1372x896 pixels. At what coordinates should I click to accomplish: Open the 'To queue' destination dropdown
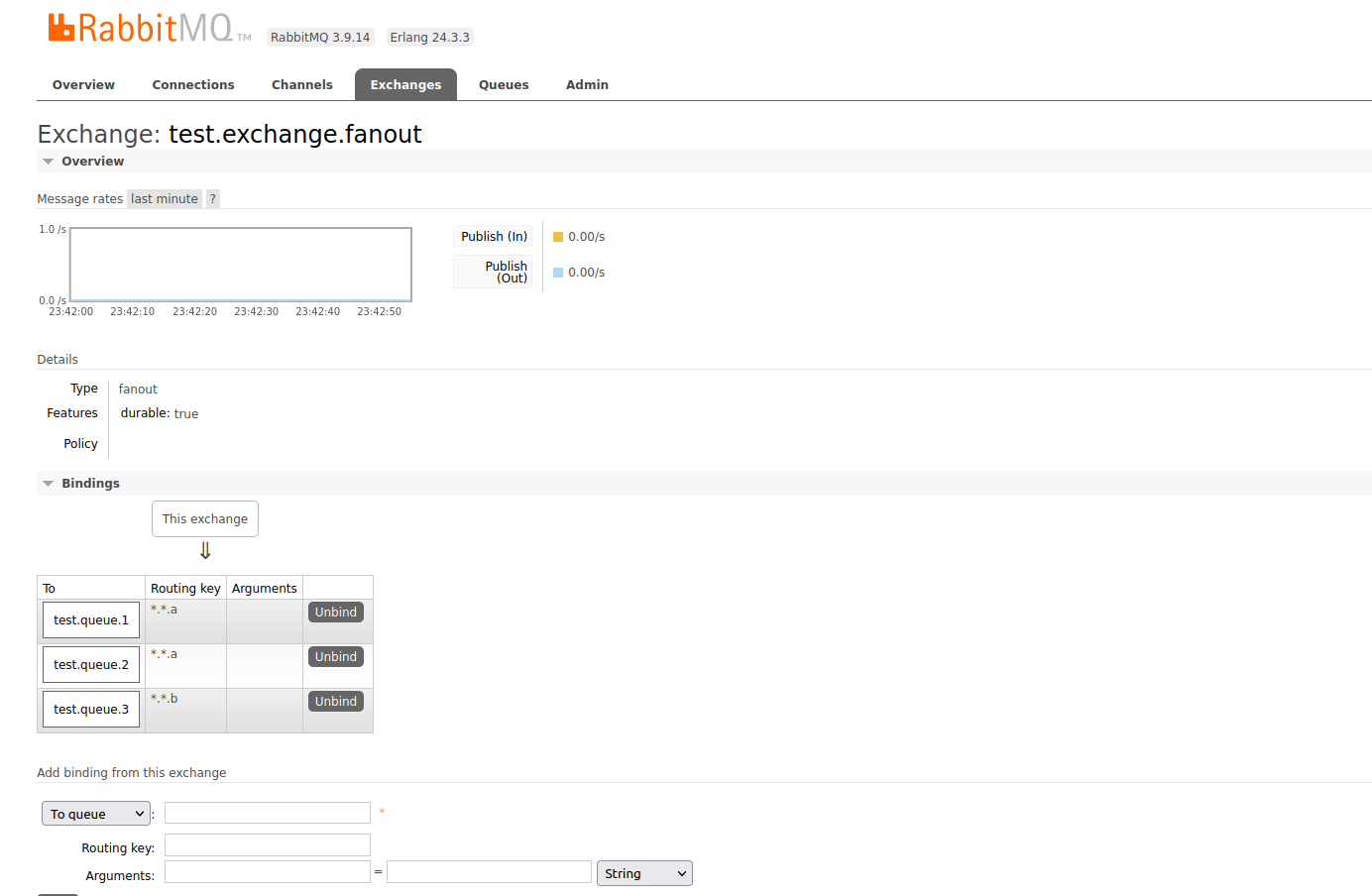tap(96, 814)
